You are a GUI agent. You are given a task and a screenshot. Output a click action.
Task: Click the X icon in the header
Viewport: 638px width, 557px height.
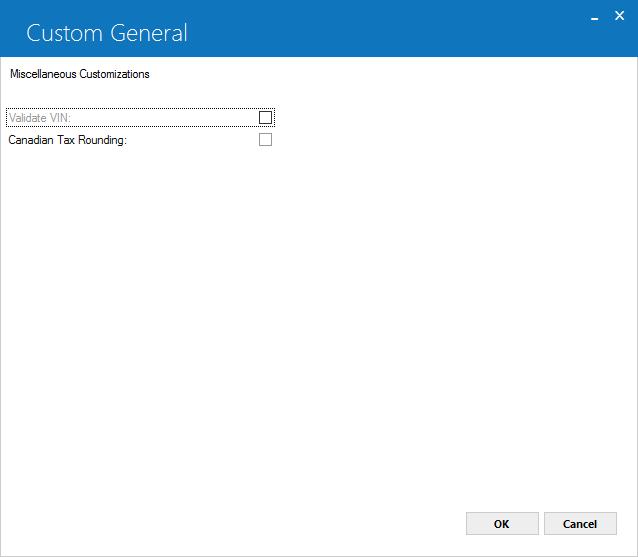coord(619,16)
